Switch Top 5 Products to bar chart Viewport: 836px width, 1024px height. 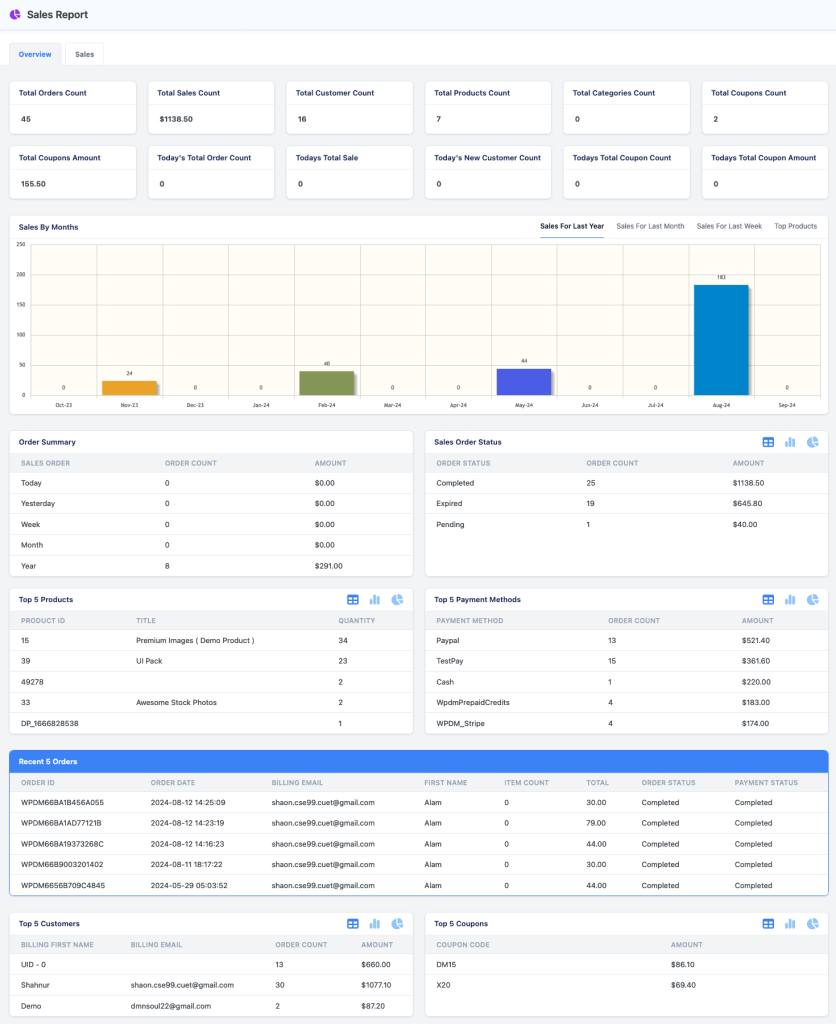pyautogui.click(x=375, y=600)
